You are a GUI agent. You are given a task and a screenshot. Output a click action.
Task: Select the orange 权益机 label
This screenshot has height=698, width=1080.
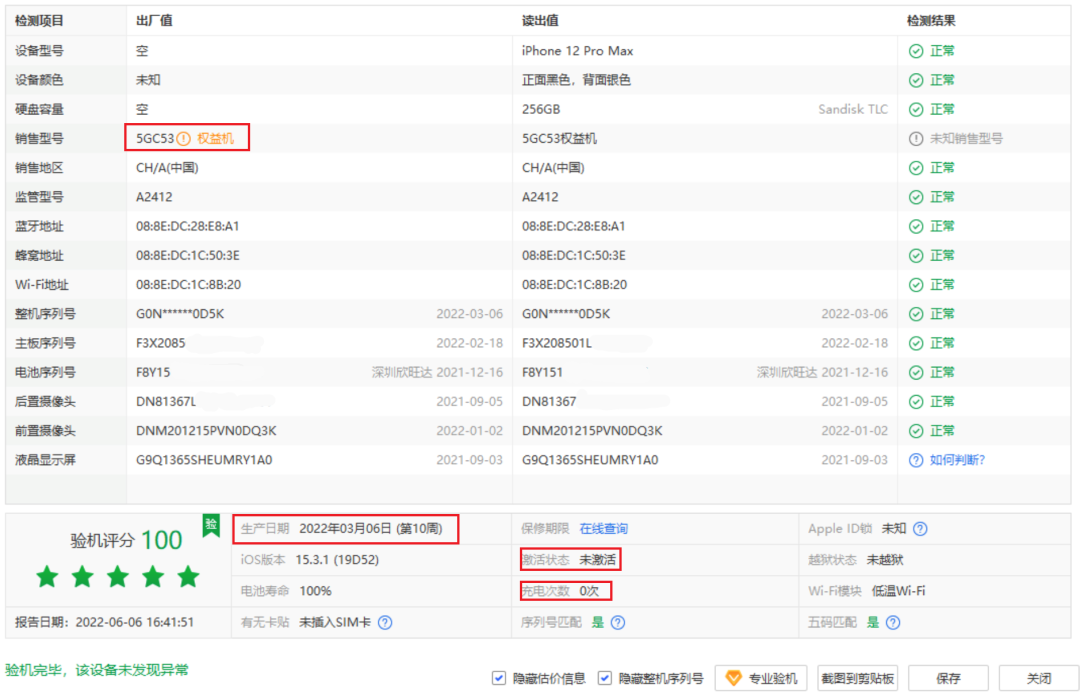click(216, 138)
